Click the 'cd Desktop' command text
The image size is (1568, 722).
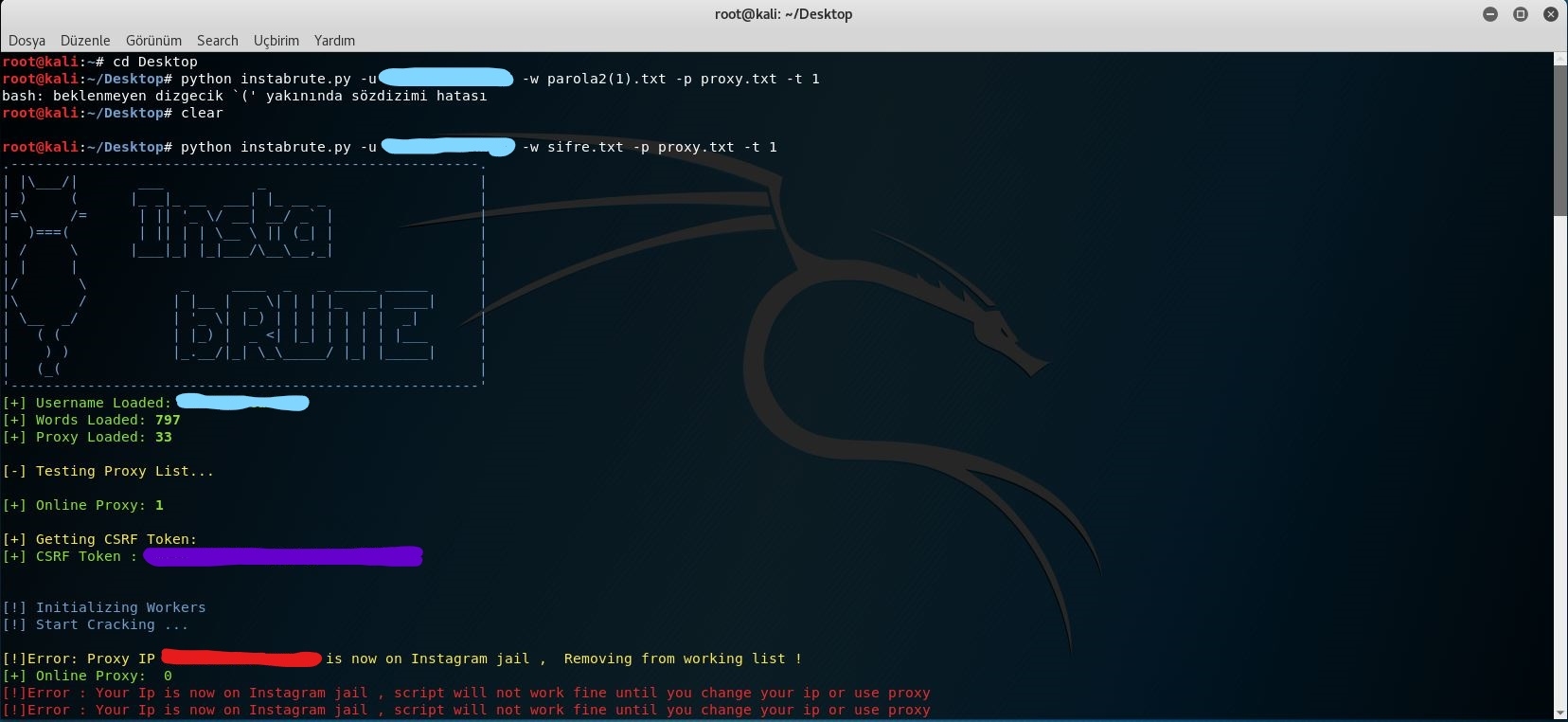tap(155, 62)
